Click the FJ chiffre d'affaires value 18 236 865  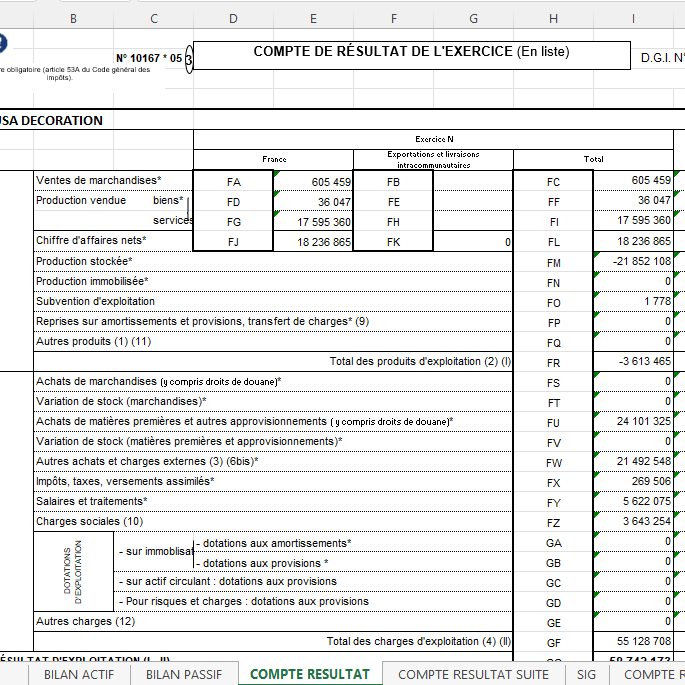pos(313,242)
